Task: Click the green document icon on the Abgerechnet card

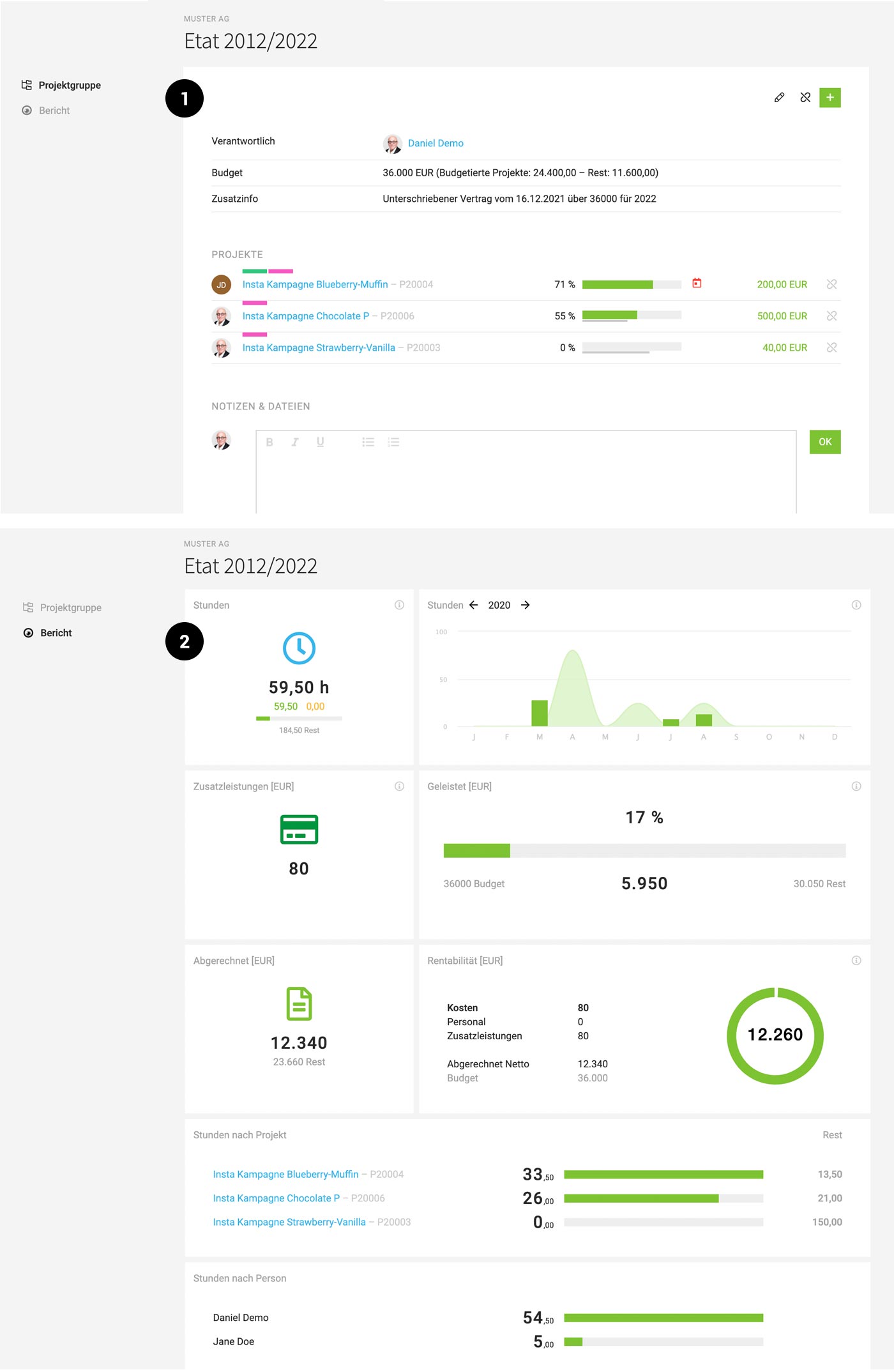Action: 299,1004
